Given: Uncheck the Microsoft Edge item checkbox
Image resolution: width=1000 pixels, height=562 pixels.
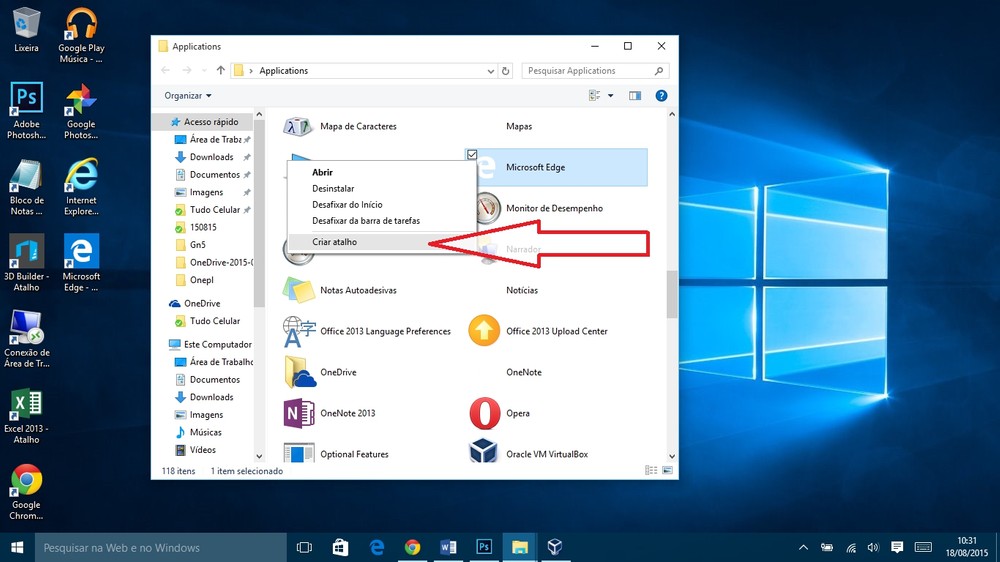Looking at the screenshot, I should pos(472,154).
